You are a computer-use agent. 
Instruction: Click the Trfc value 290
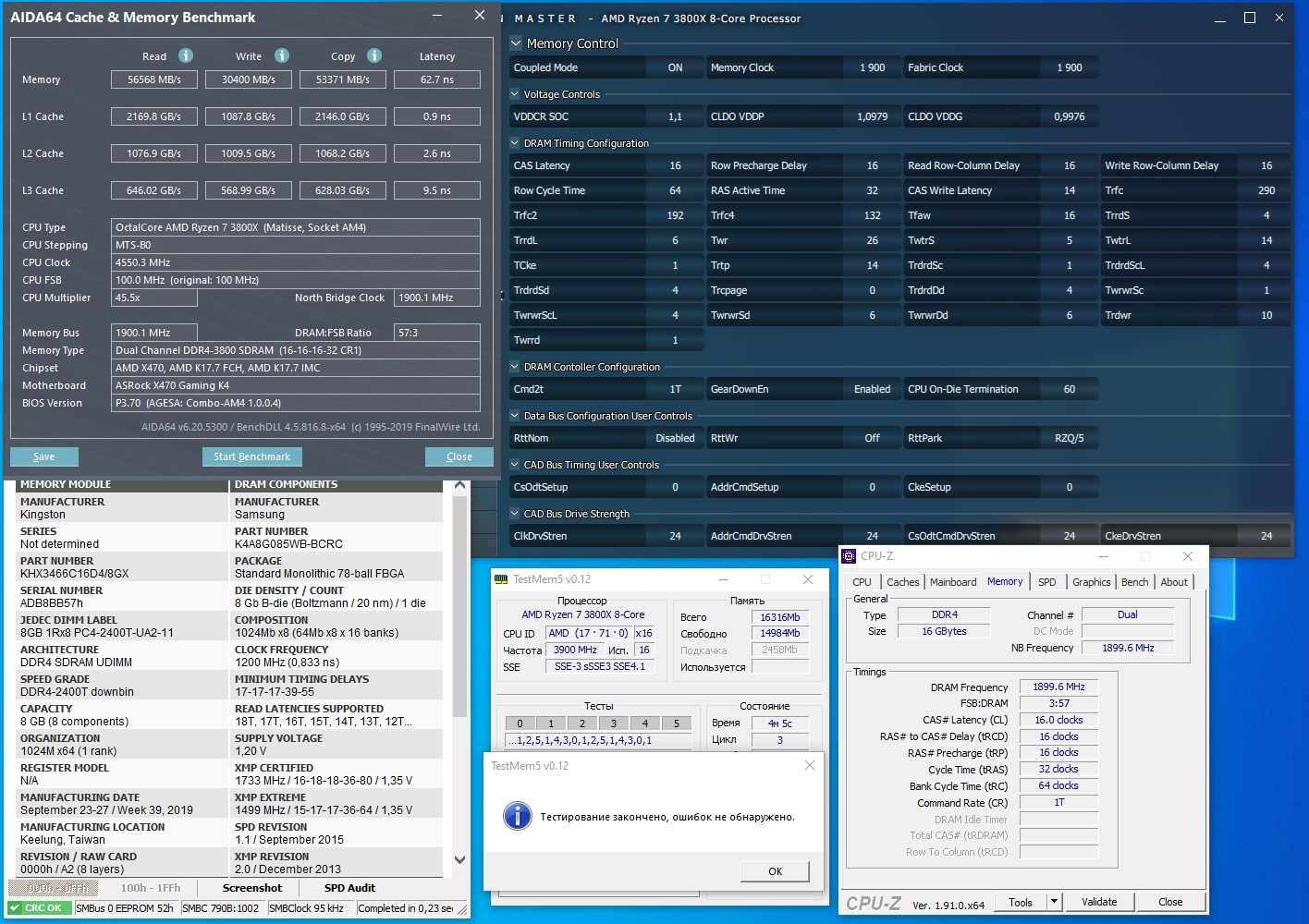pos(1266,190)
